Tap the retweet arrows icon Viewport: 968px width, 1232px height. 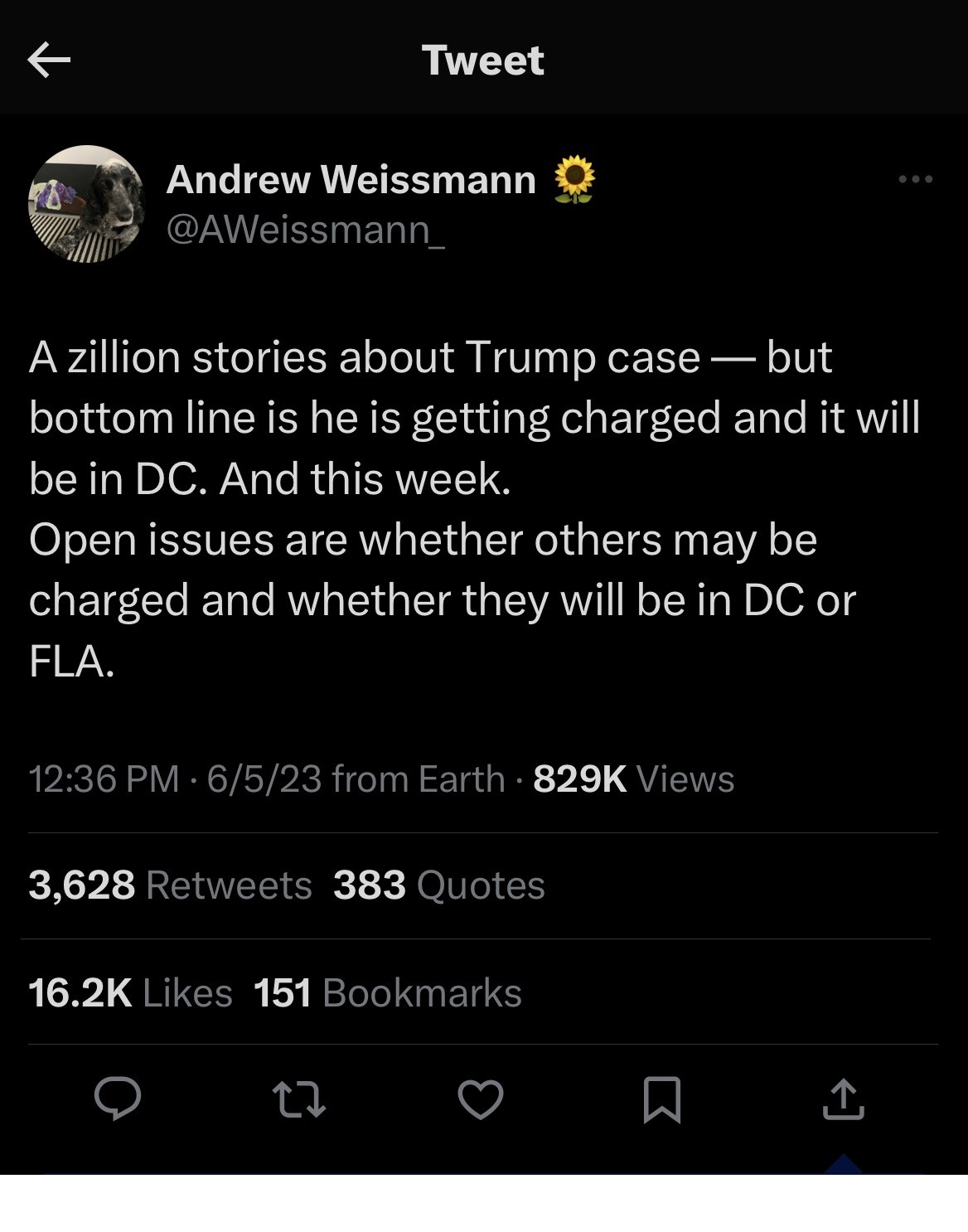point(299,1099)
